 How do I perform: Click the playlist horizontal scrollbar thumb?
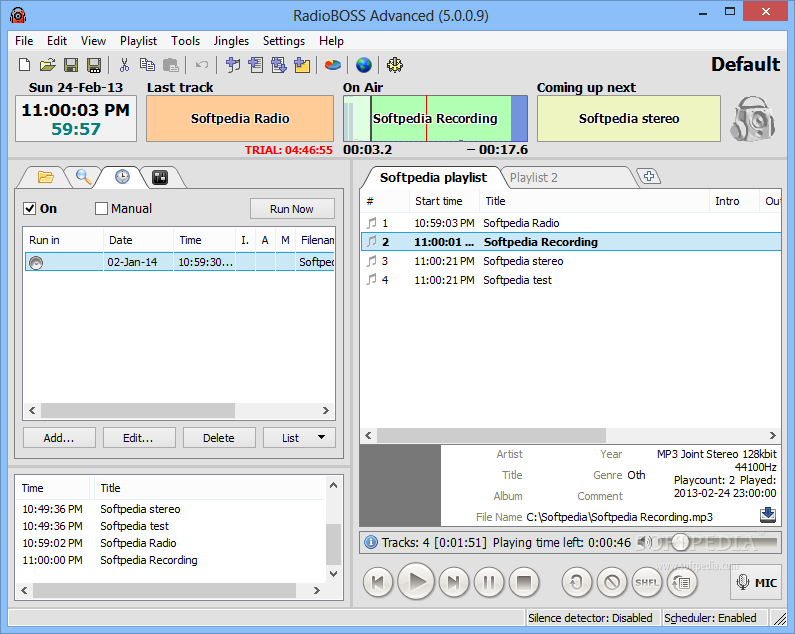[x=491, y=435]
